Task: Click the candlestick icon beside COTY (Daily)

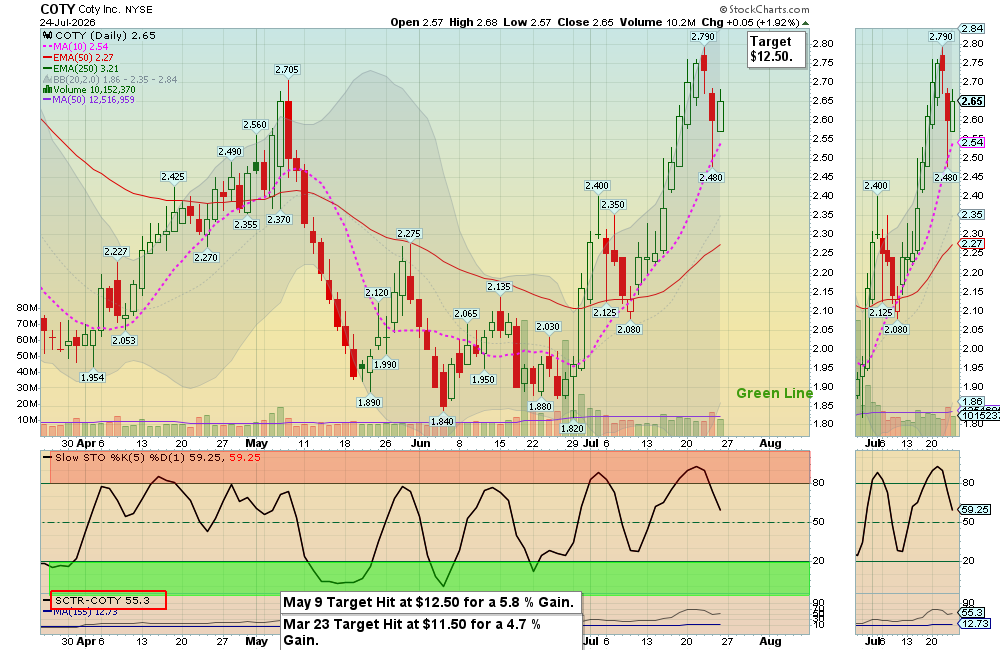Action: (x=47, y=36)
